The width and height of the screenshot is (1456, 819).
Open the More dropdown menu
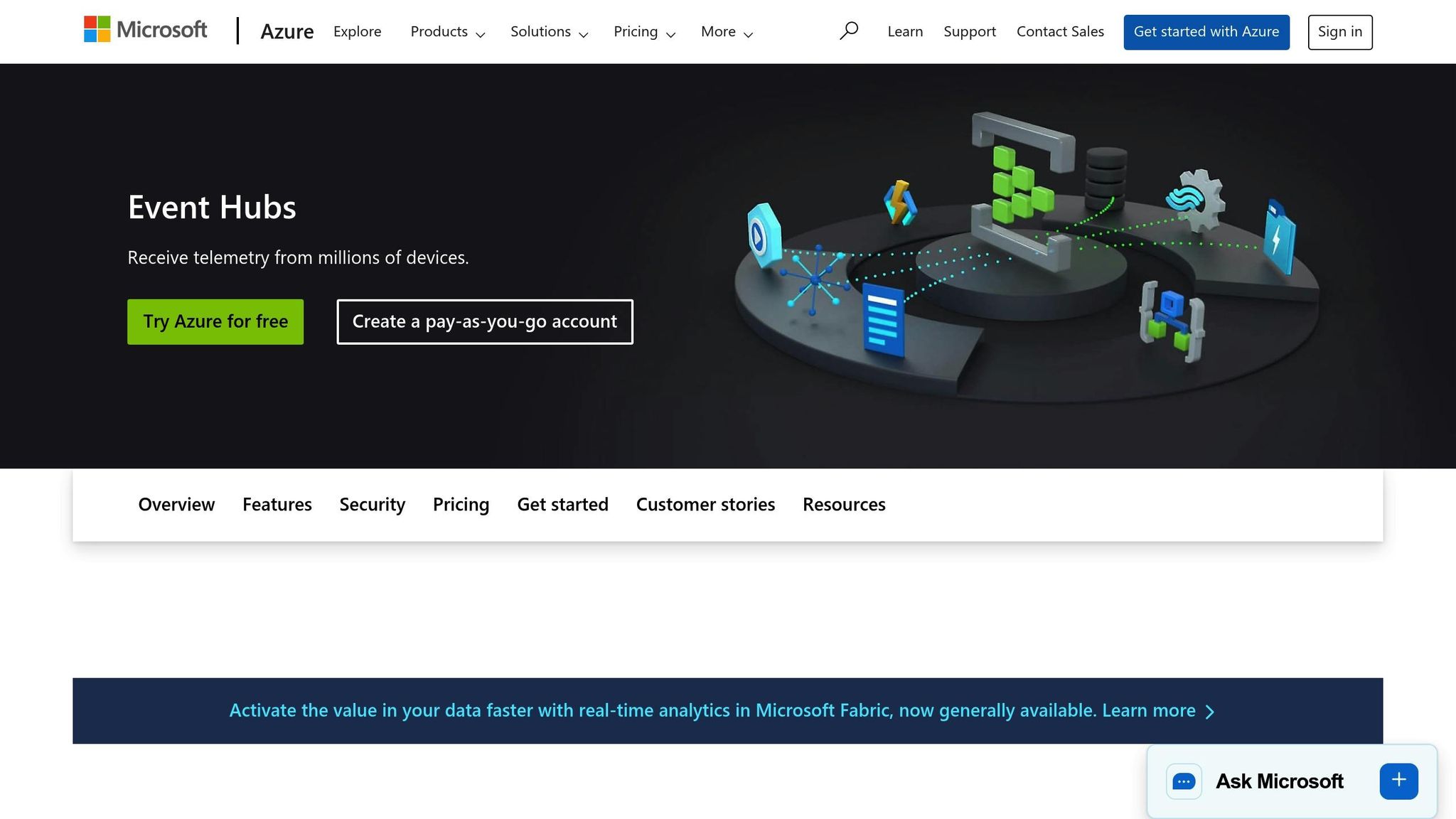coord(725,31)
